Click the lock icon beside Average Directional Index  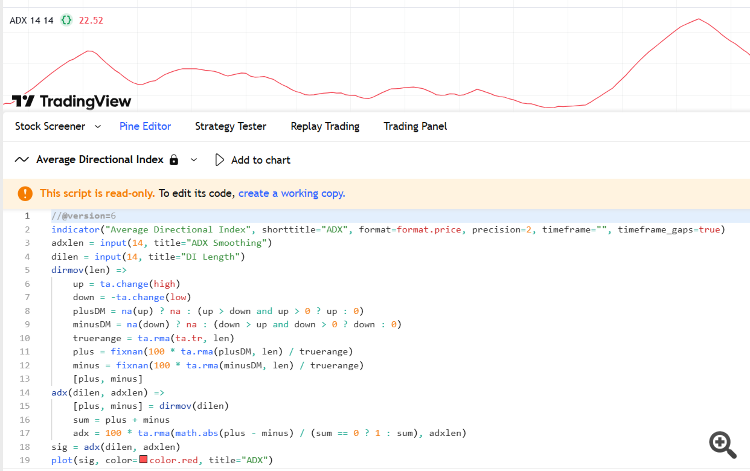[x=174, y=160]
